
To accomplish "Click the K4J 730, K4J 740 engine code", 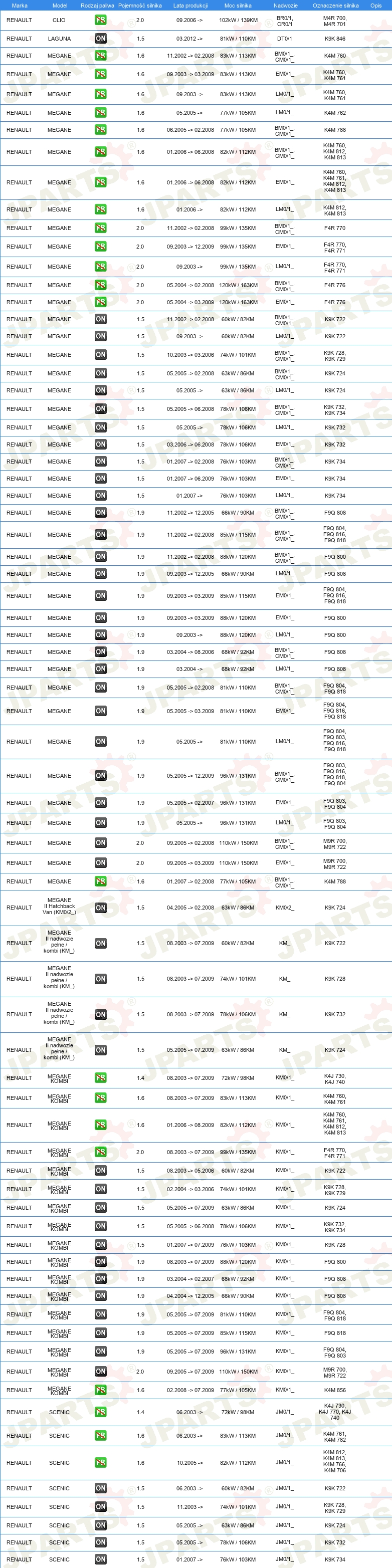I will pos(335,1079).
